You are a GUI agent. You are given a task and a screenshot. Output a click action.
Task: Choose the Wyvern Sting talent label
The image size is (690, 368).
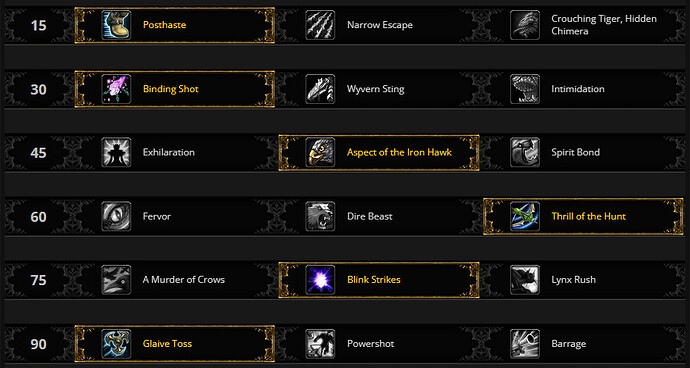(x=376, y=89)
